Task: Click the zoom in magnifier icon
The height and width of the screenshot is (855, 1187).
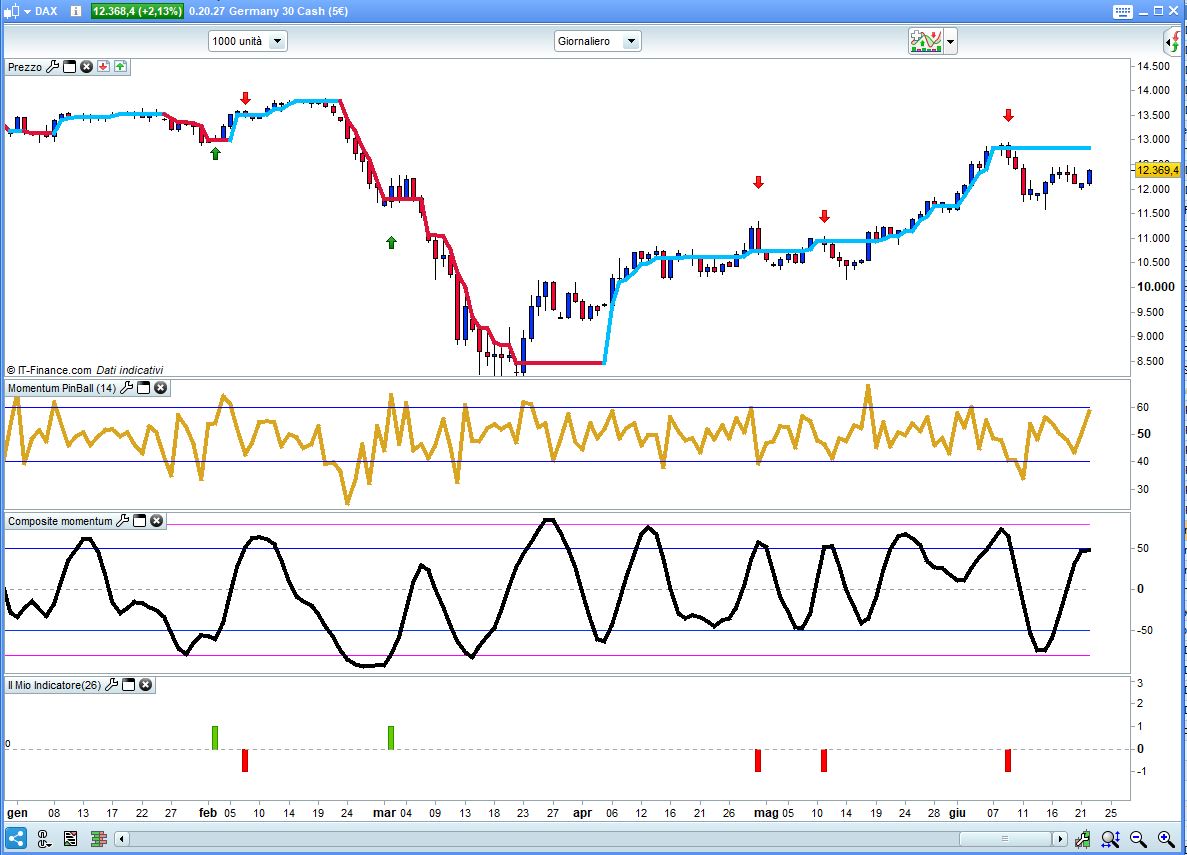Action: [1166, 838]
